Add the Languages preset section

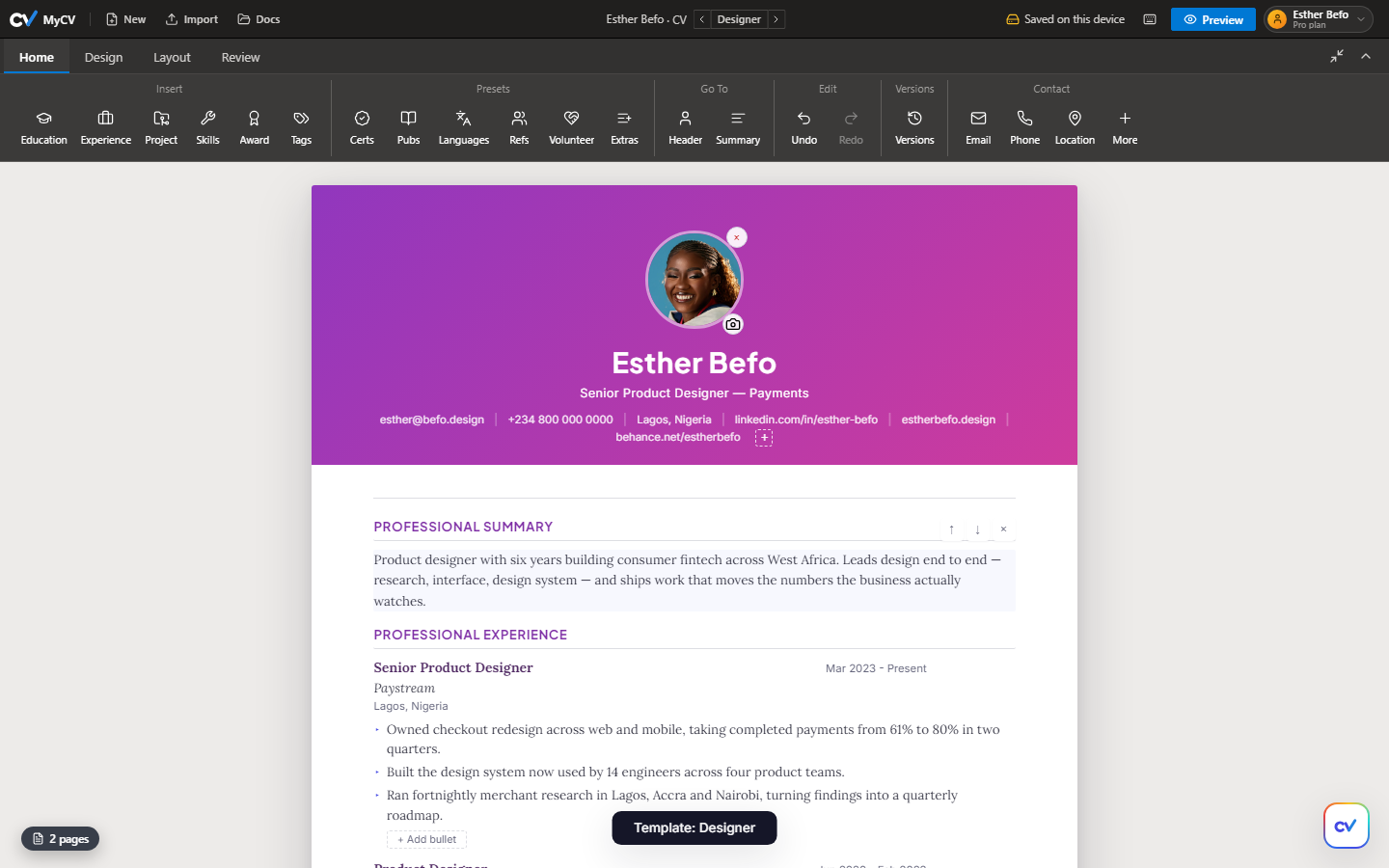coord(464,127)
